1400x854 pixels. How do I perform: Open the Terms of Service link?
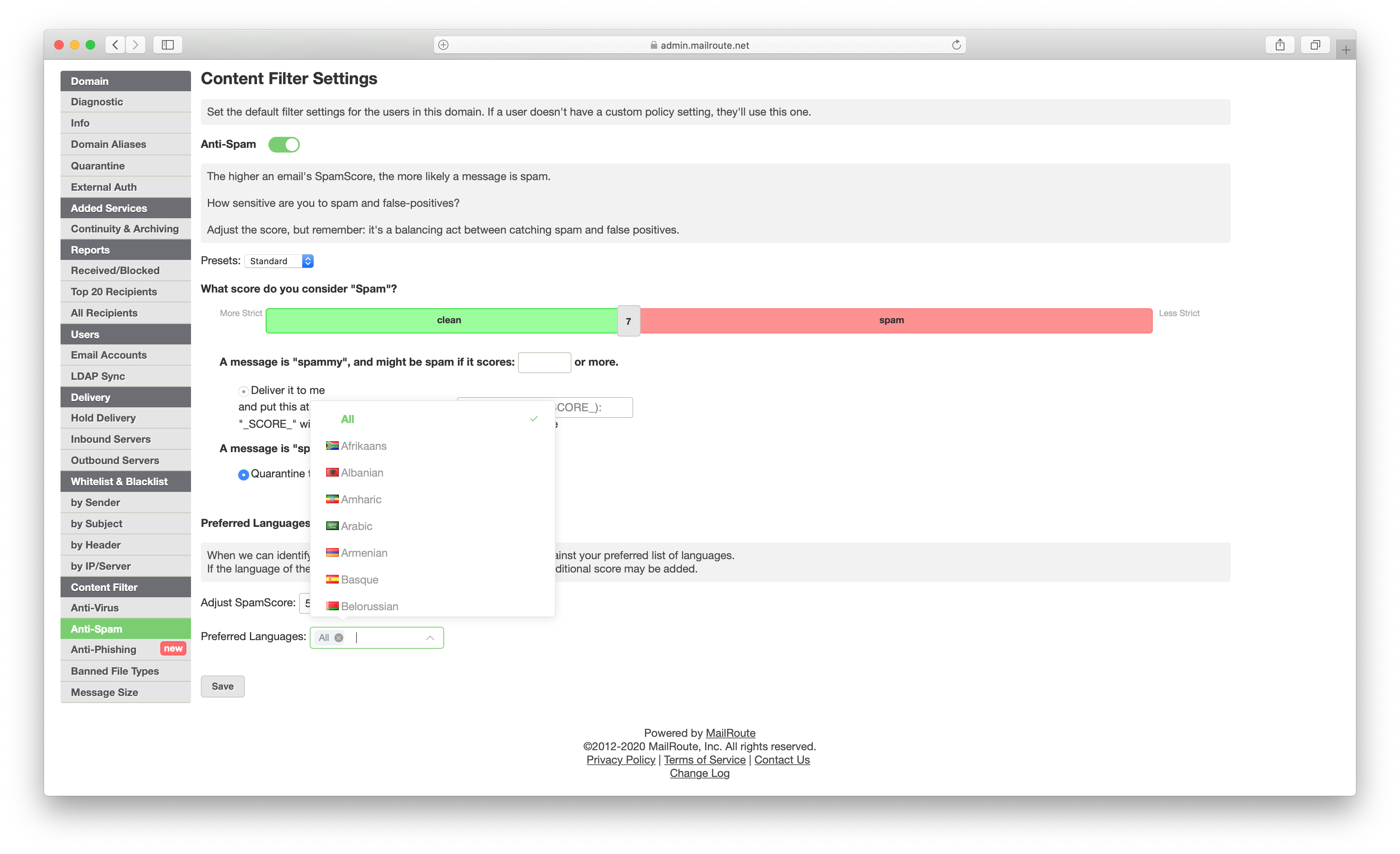[x=705, y=760]
